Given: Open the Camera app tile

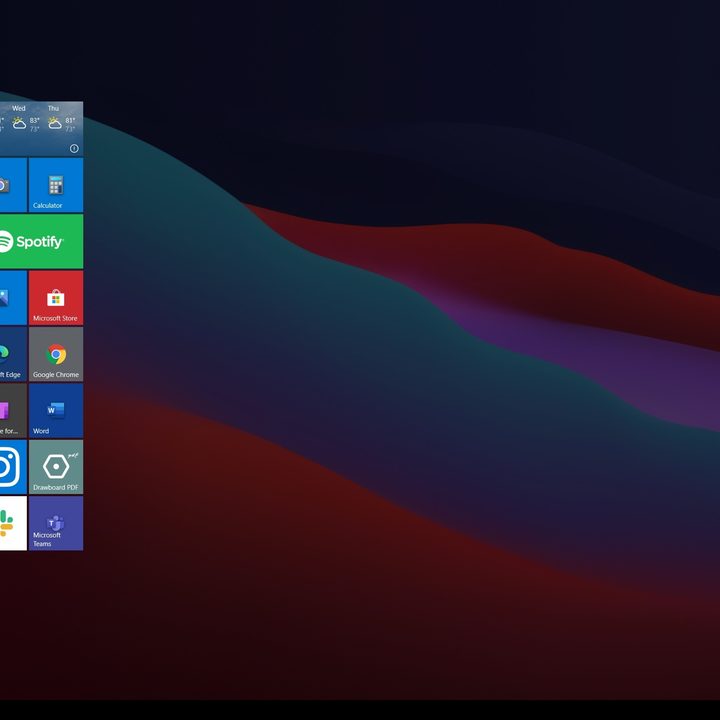Looking at the screenshot, I should point(13,185).
